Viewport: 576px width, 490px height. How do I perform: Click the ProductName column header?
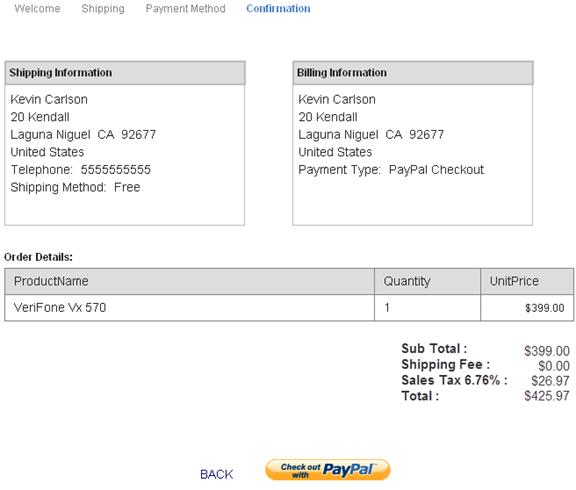point(190,281)
